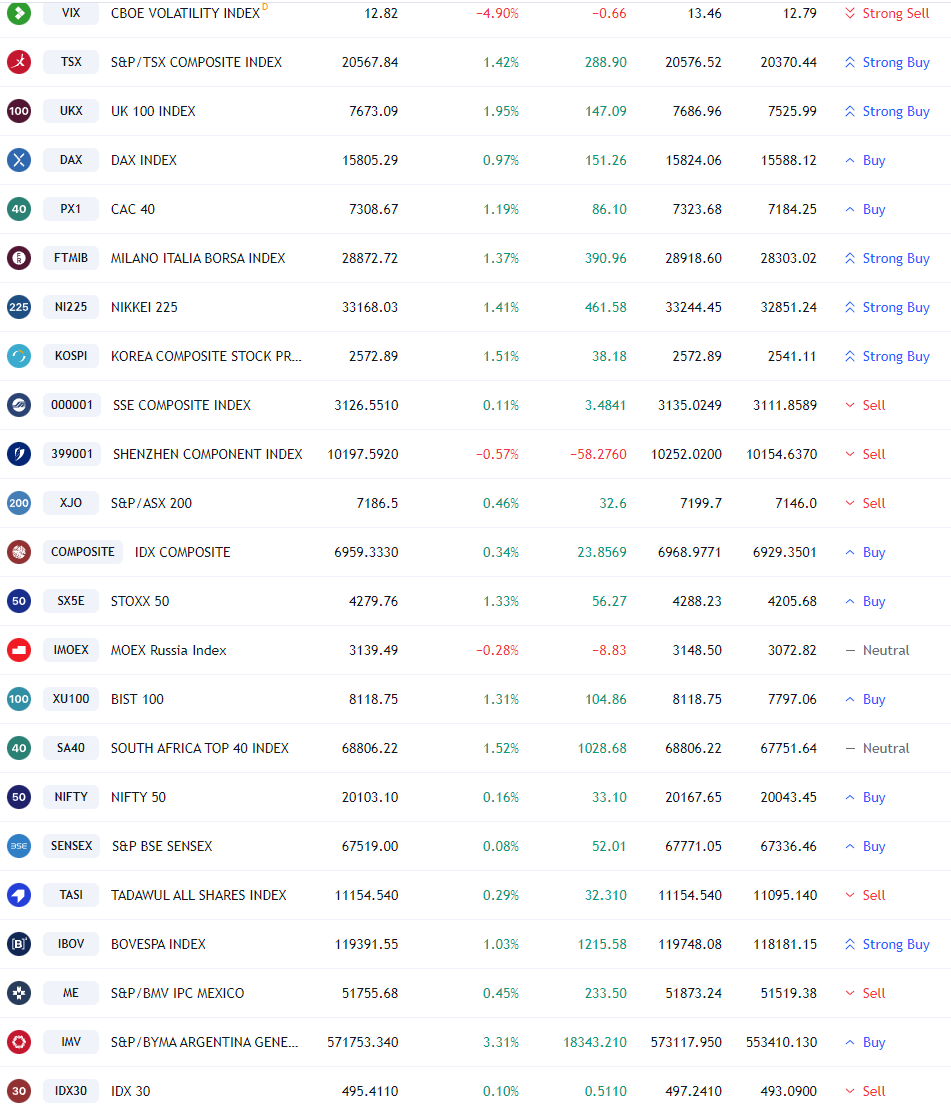
Task: Open the NI225 ticker symbol
Action: coord(71,307)
